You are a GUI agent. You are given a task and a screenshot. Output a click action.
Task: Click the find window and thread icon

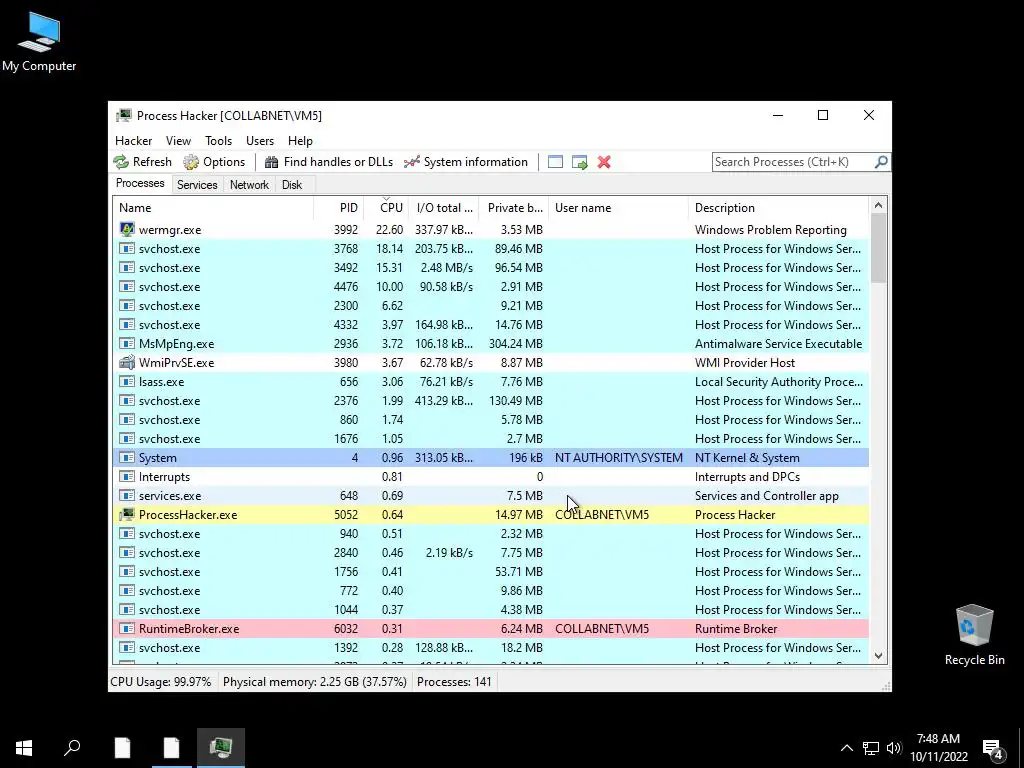(579, 162)
